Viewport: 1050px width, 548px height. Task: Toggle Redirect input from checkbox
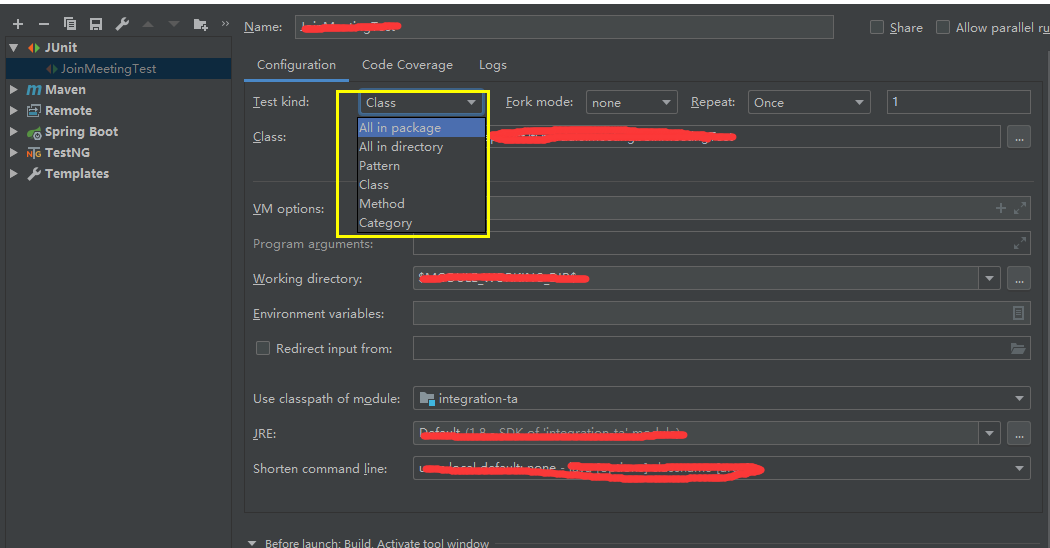click(263, 348)
